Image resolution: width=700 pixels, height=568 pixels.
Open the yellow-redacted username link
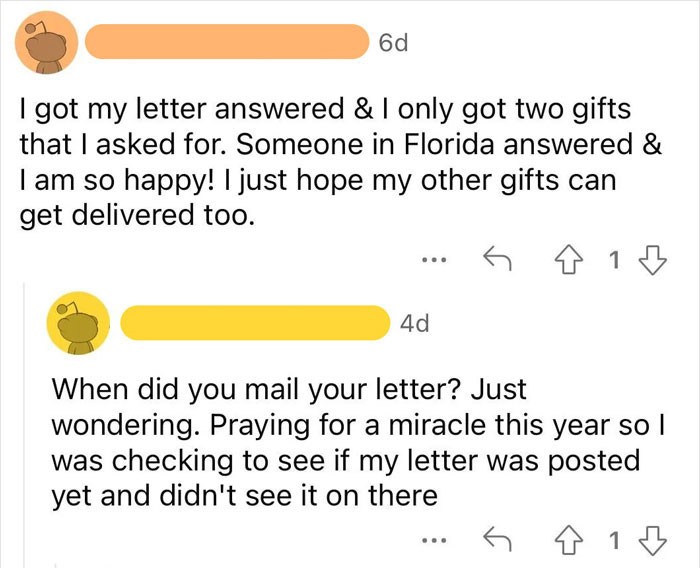point(255,323)
